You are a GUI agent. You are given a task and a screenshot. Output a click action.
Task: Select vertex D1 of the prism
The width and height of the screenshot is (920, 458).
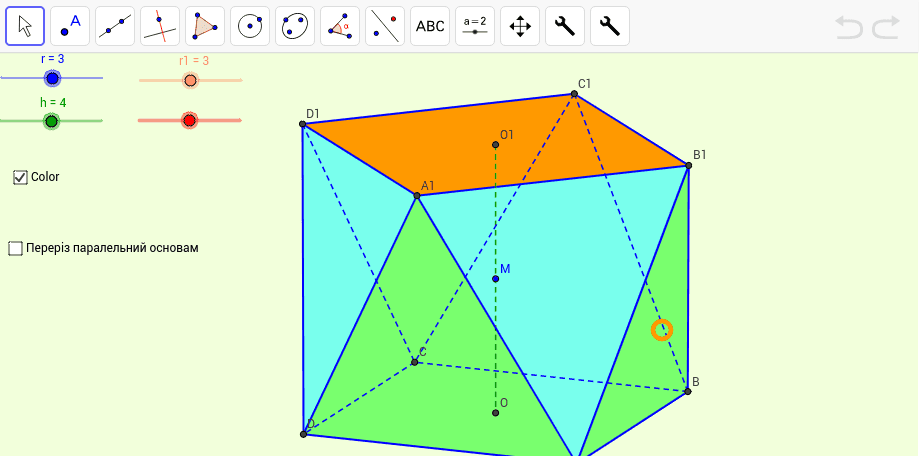[x=303, y=124]
